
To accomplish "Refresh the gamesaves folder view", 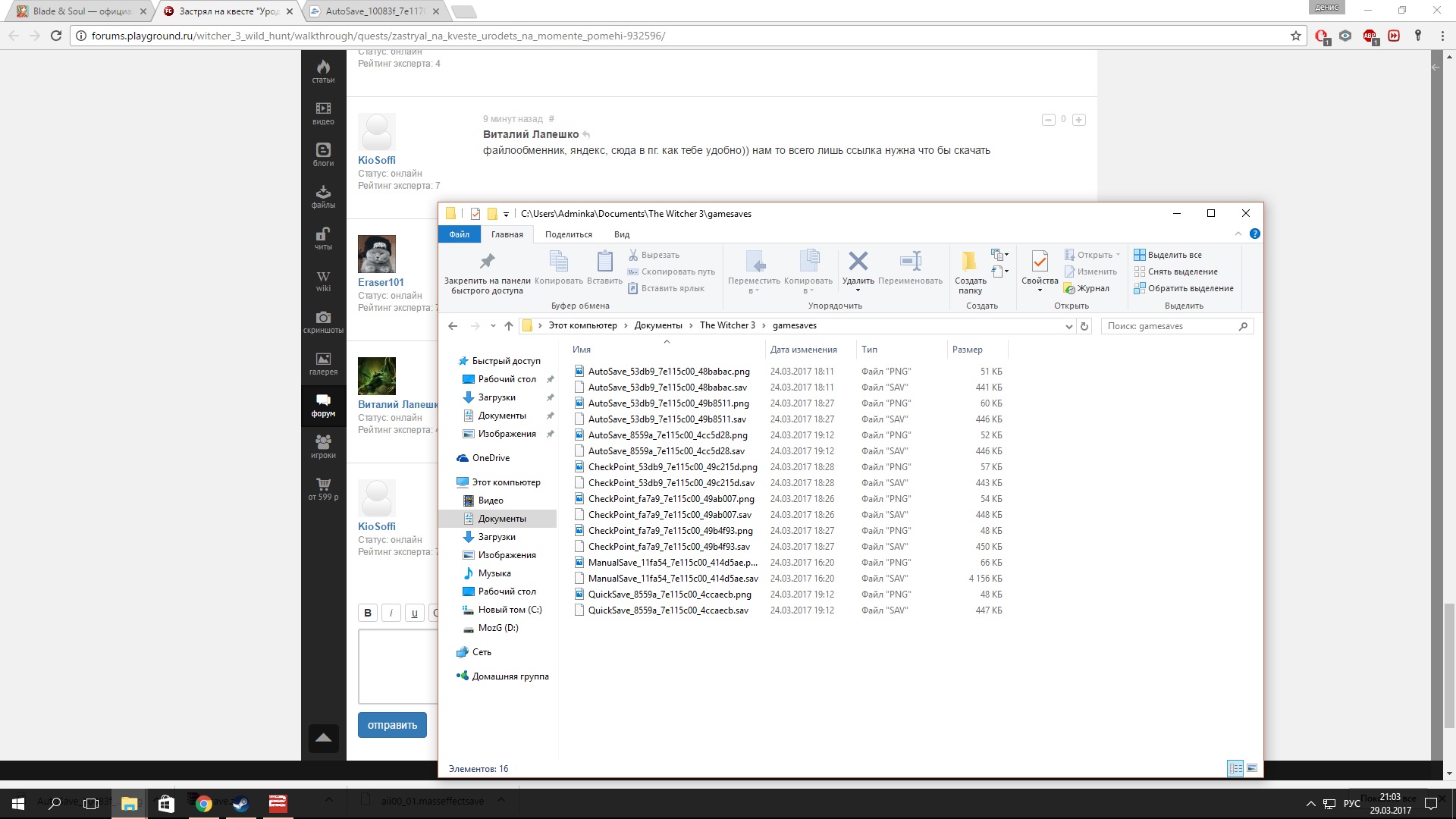I will [x=1084, y=326].
